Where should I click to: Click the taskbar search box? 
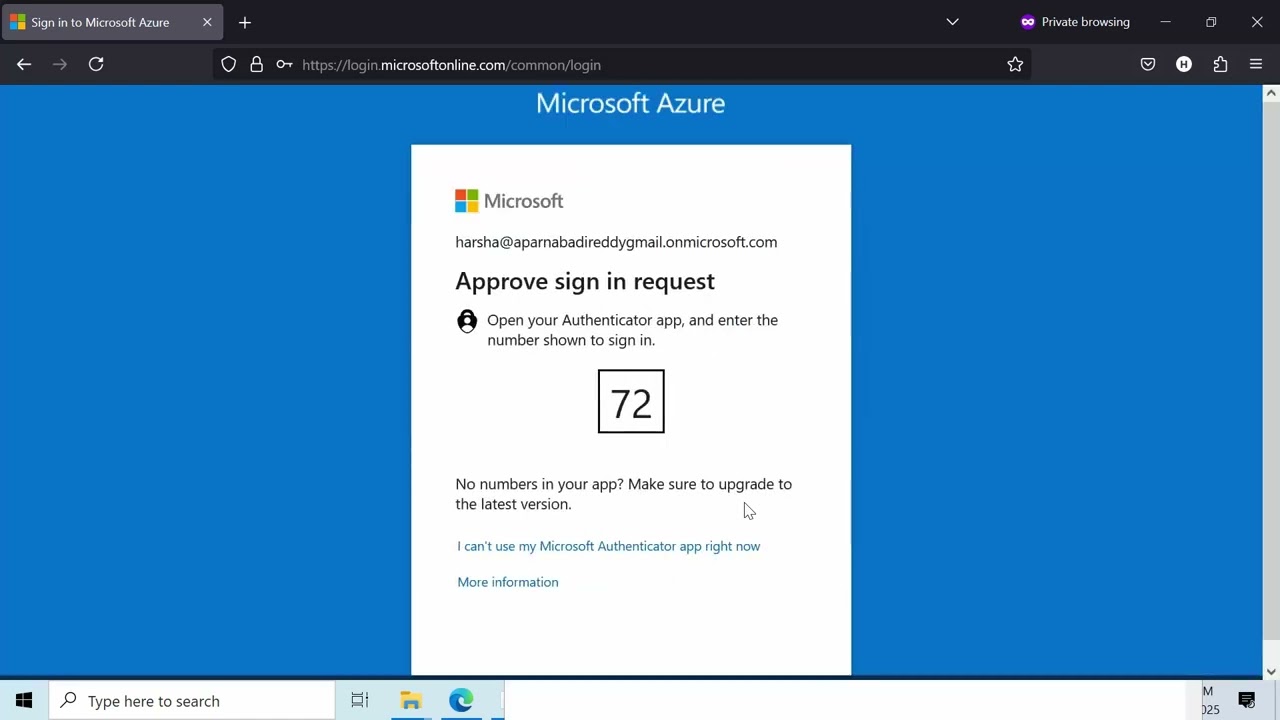(192, 701)
